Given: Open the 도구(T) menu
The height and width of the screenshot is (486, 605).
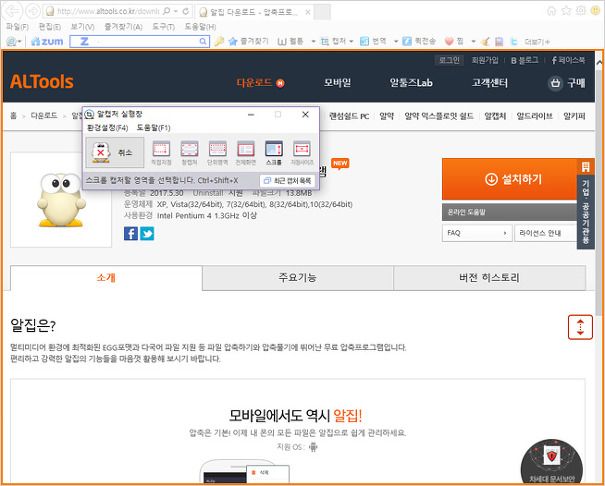Looking at the screenshot, I should point(163,27).
